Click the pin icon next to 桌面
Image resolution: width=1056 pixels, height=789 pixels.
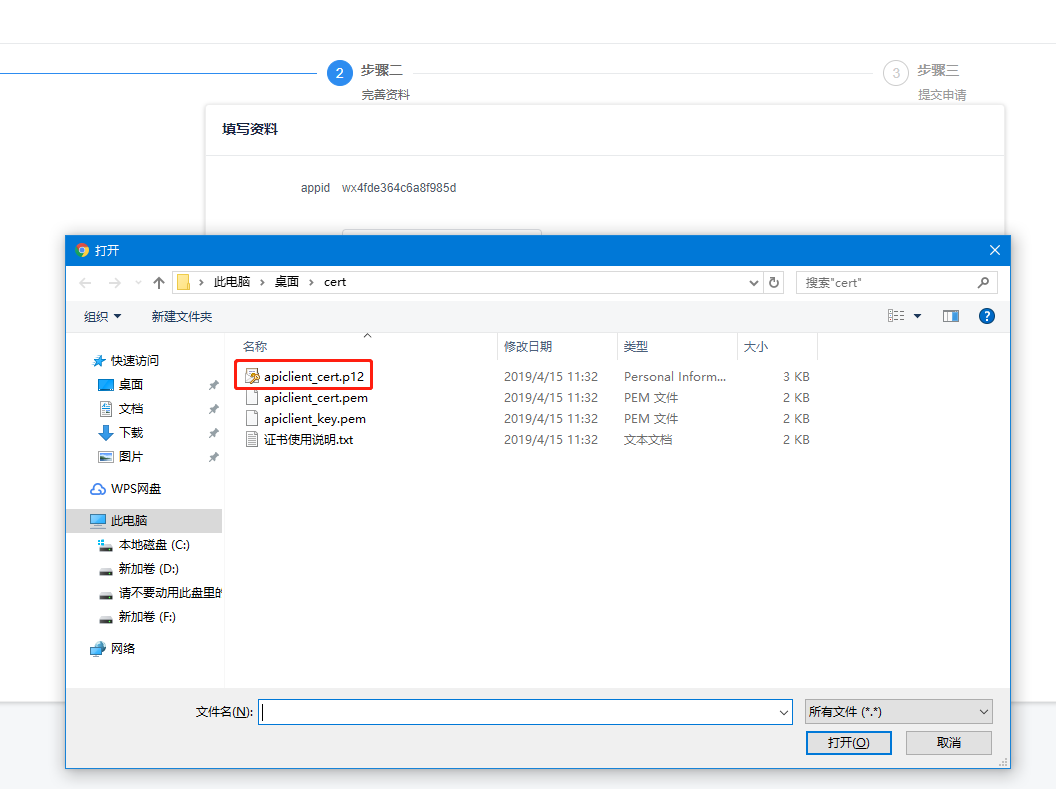point(213,385)
